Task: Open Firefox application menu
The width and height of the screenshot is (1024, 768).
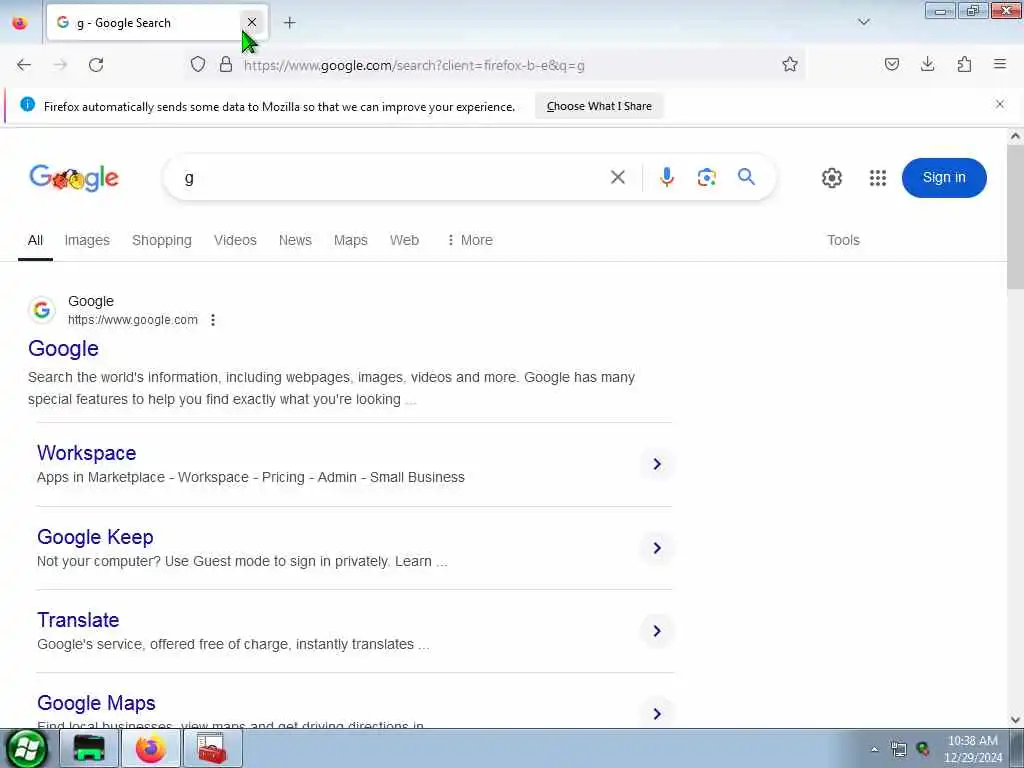Action: [x=1000, y=64]
